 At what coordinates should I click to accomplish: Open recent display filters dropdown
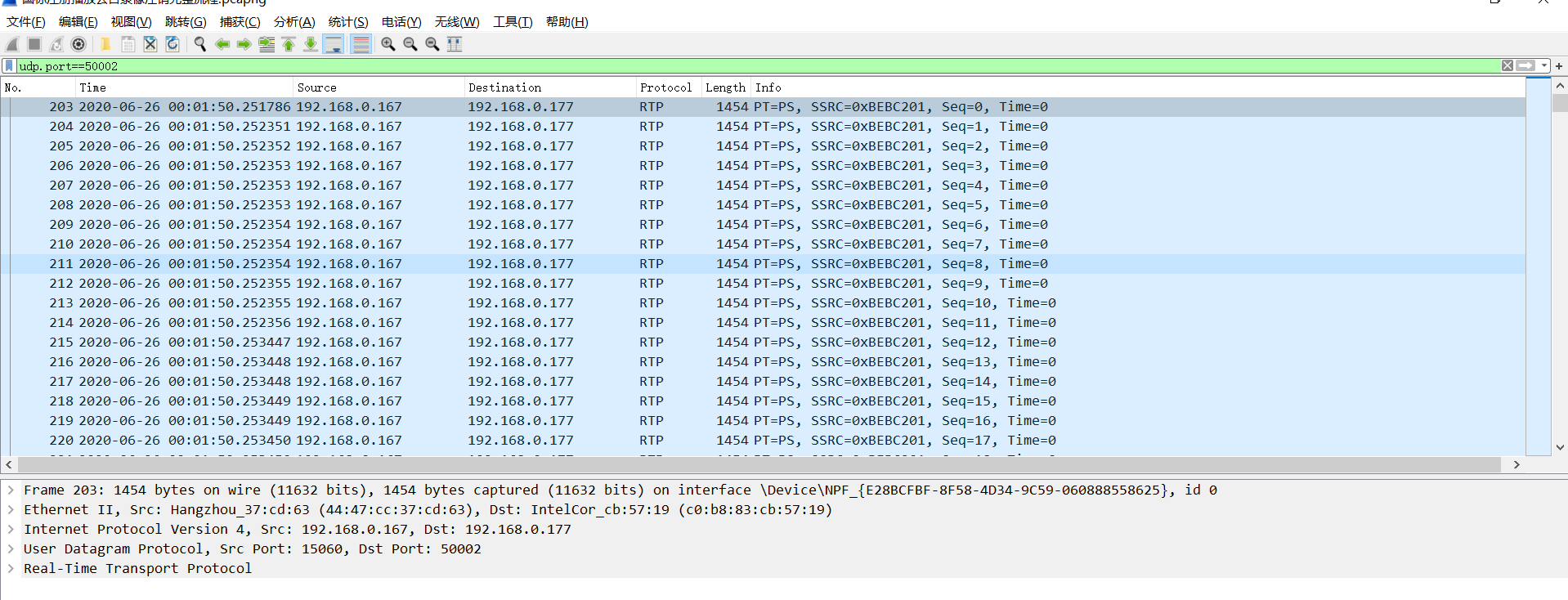coord(1543,65)
